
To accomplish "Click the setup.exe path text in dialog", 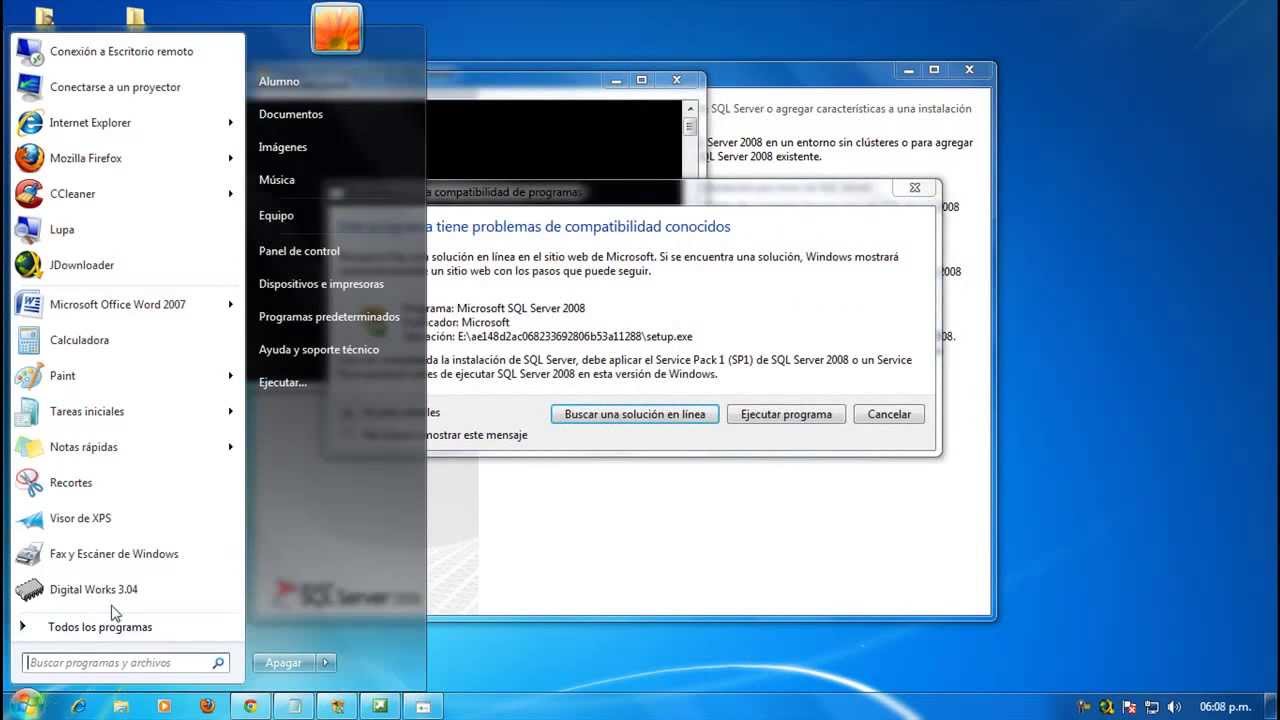I will [x=575, y=337].
